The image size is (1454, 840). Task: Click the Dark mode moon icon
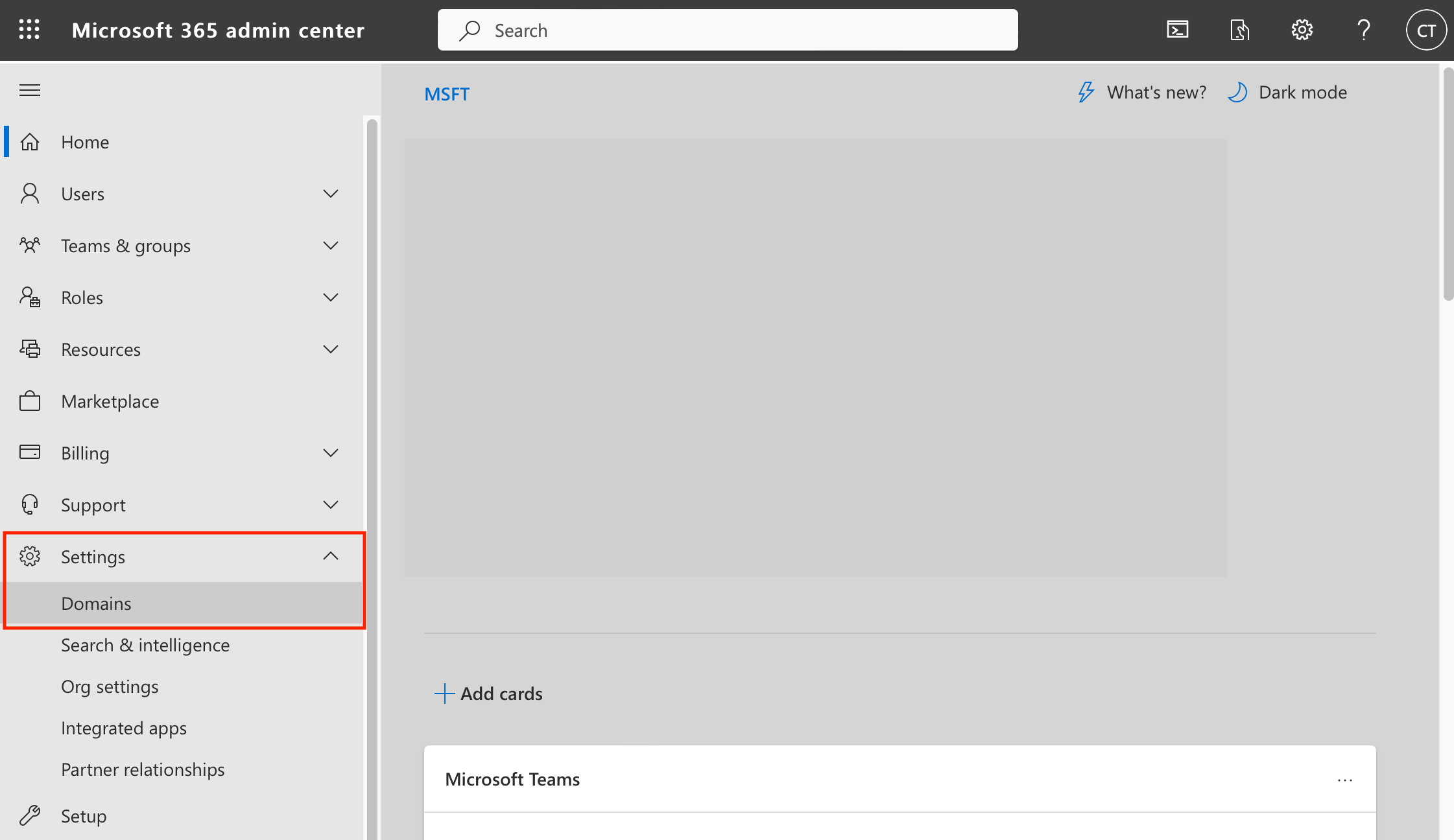coord(1237,92)
